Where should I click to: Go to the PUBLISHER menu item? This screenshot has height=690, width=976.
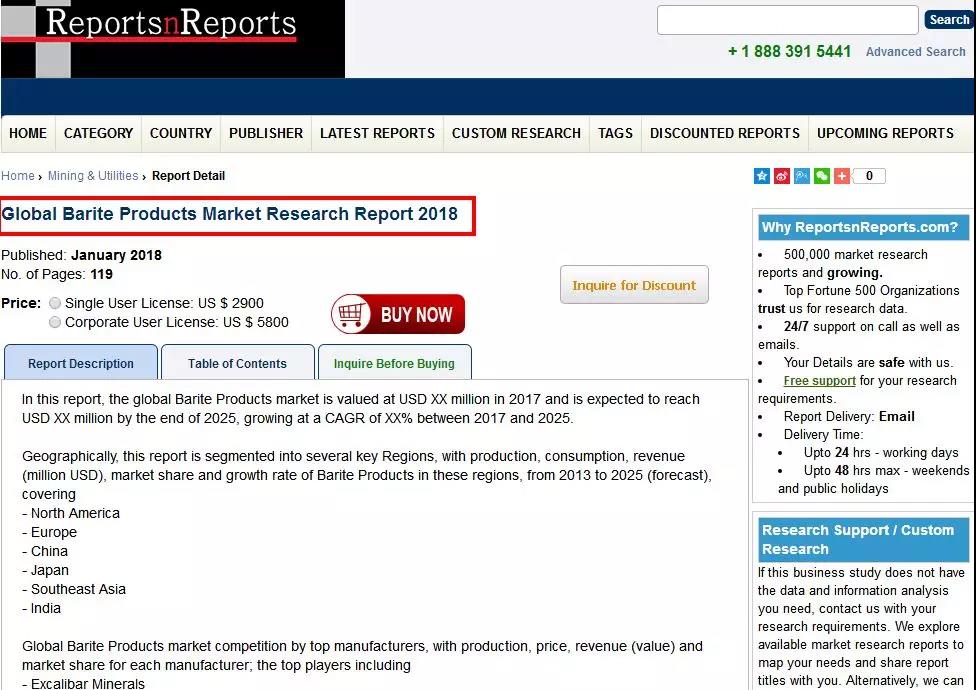[x=266, y=133]
